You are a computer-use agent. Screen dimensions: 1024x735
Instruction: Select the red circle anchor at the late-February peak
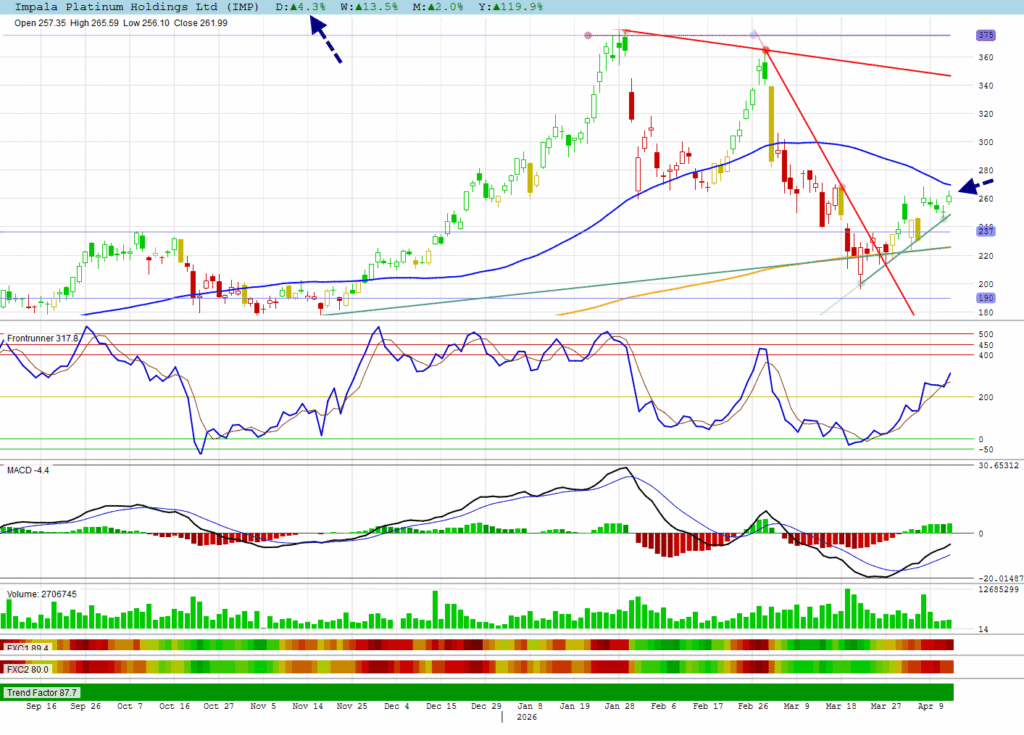[766, 50]
